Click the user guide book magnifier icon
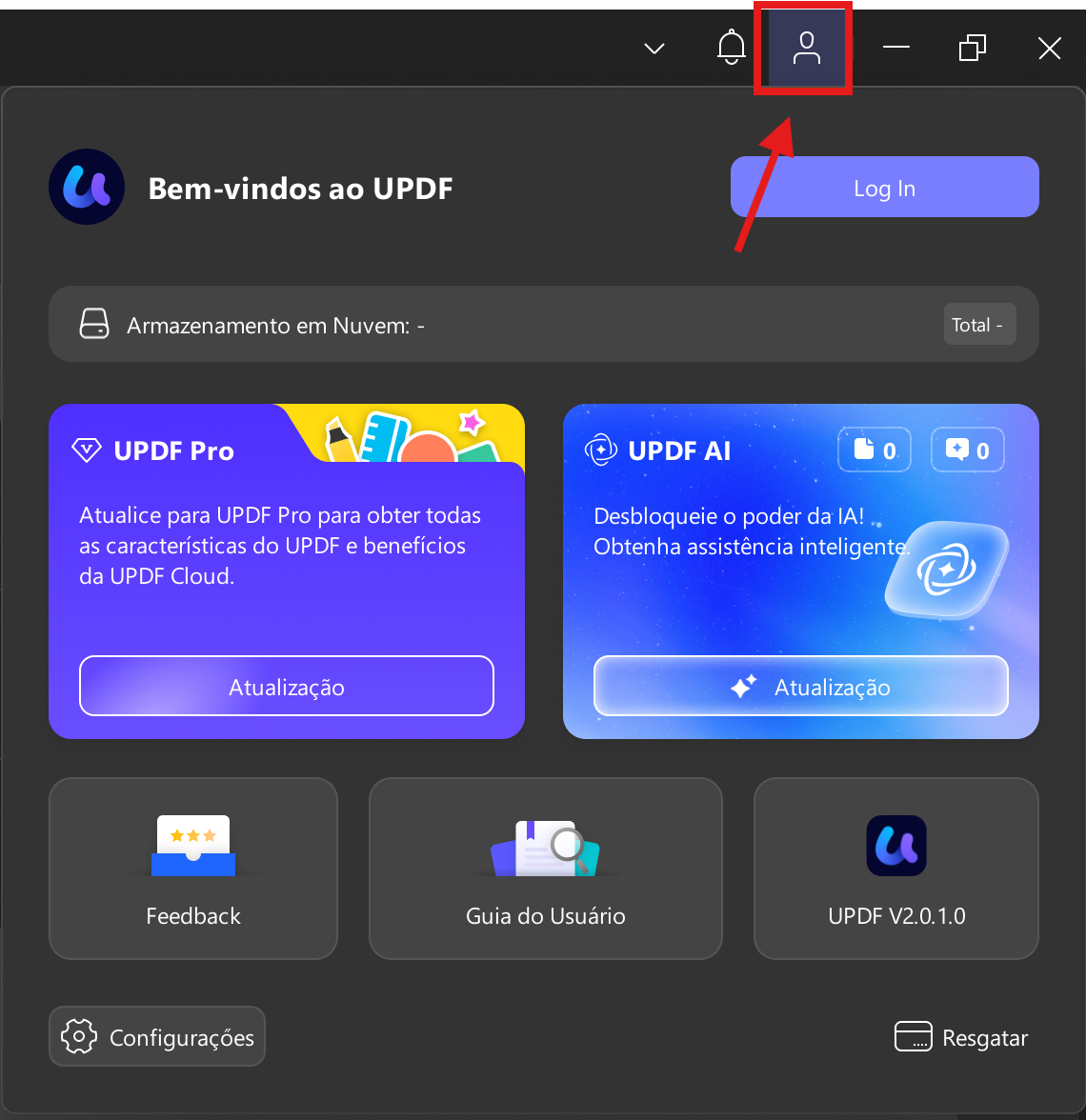This screenshot has width=1086, height=1120. [545, 848]
